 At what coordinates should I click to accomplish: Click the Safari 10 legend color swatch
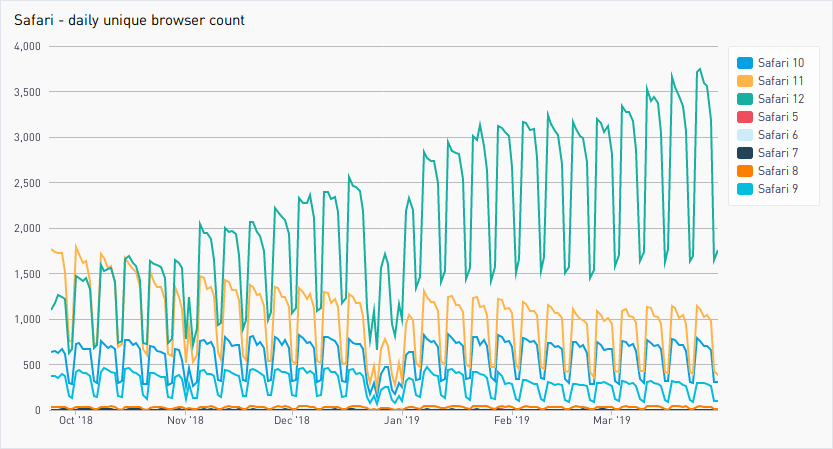coord(745,63)
